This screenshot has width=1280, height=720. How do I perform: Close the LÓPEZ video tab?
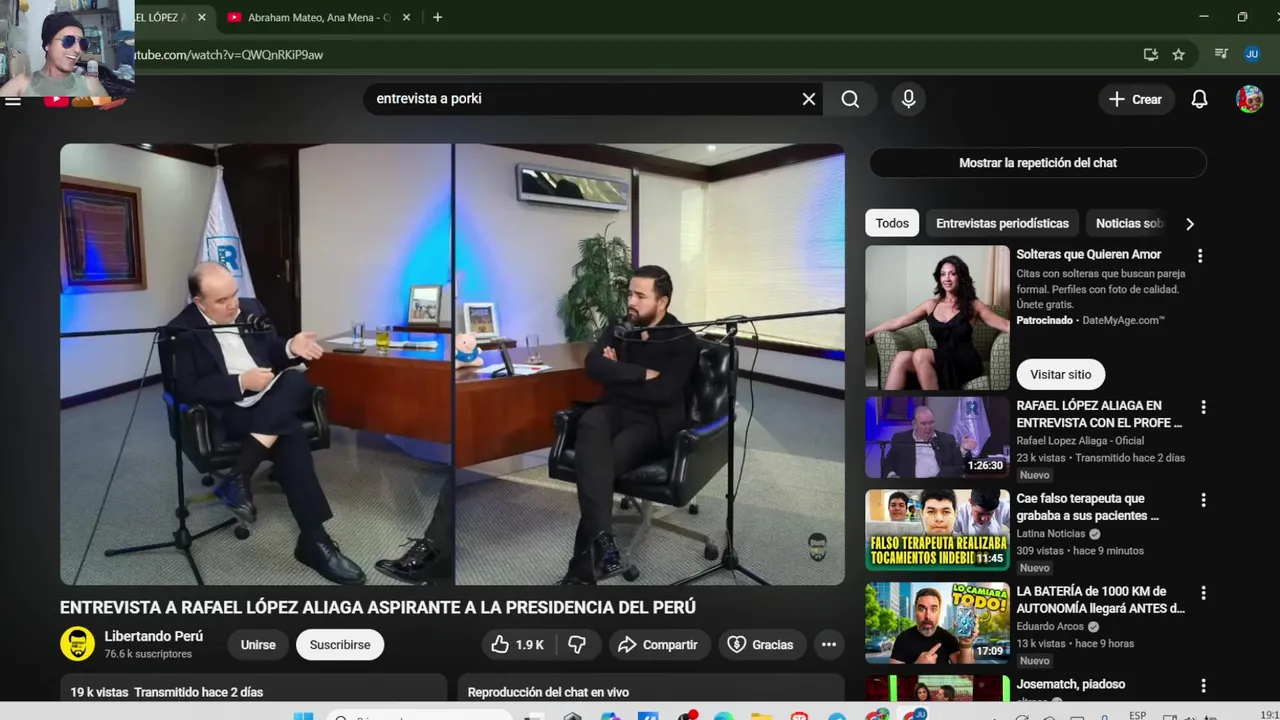click(202, 17)
